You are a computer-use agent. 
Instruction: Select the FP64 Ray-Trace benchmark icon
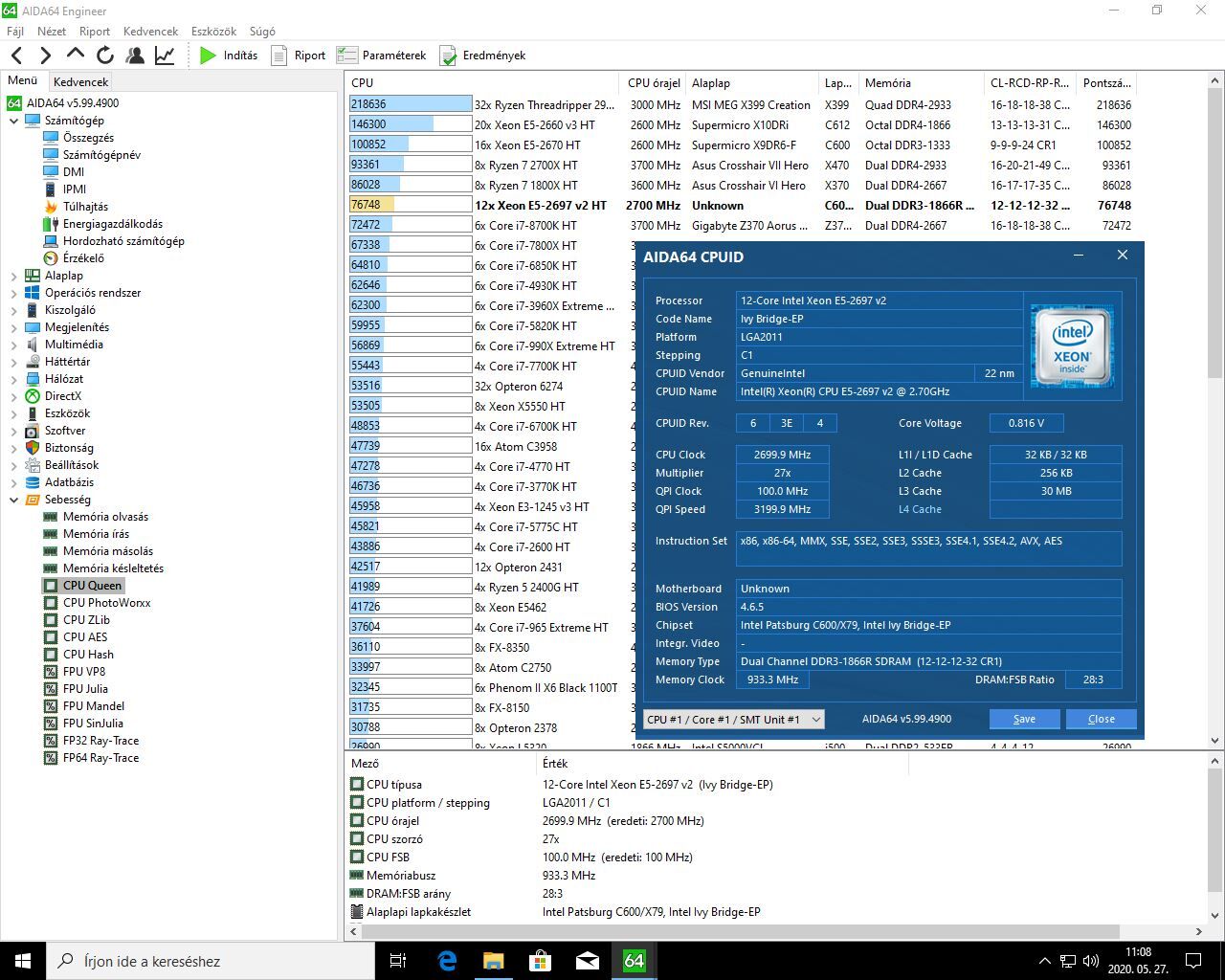(51, 758)
